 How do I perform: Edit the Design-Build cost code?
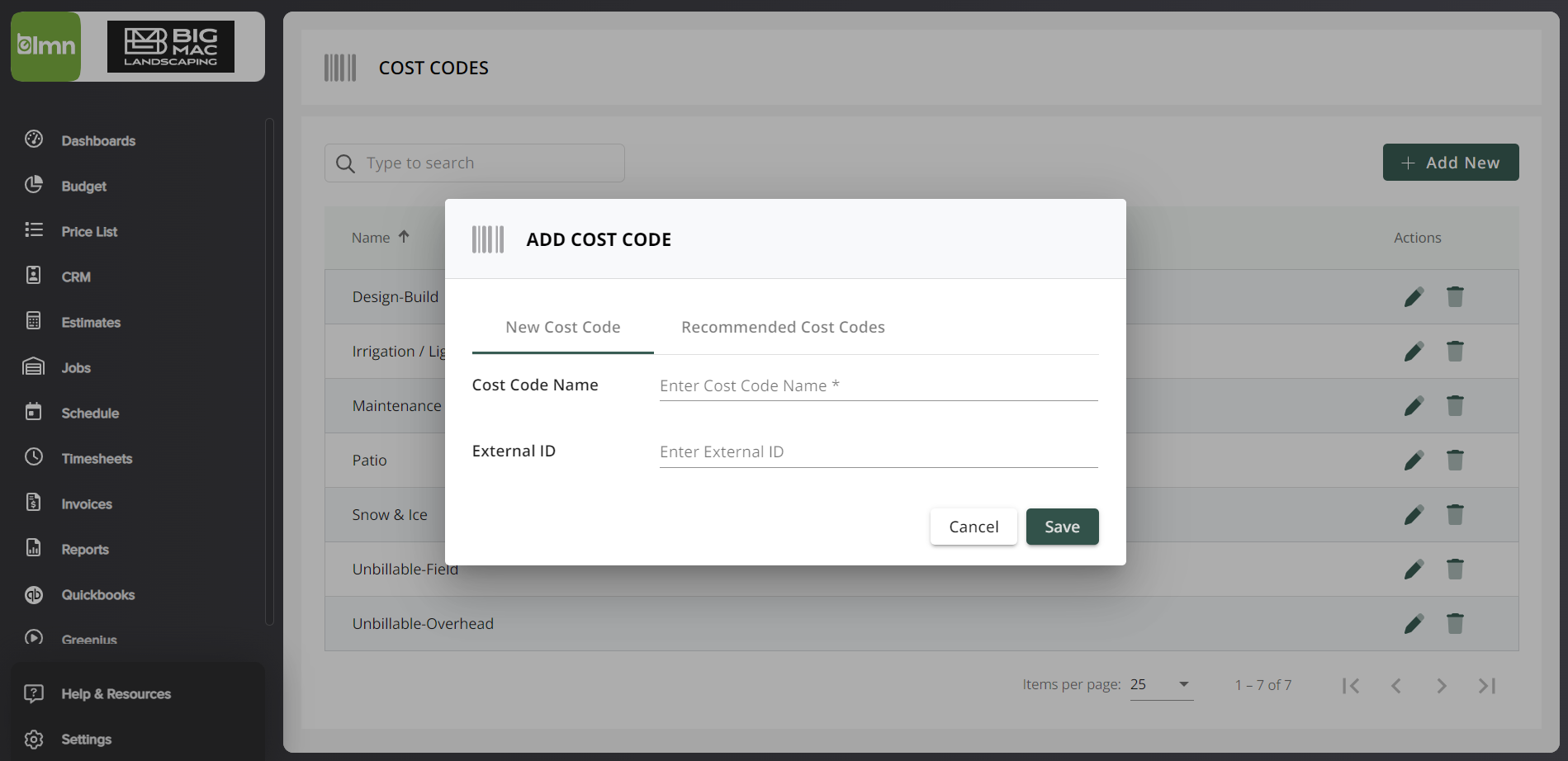pyautogui.click(x=1414, y=297)
